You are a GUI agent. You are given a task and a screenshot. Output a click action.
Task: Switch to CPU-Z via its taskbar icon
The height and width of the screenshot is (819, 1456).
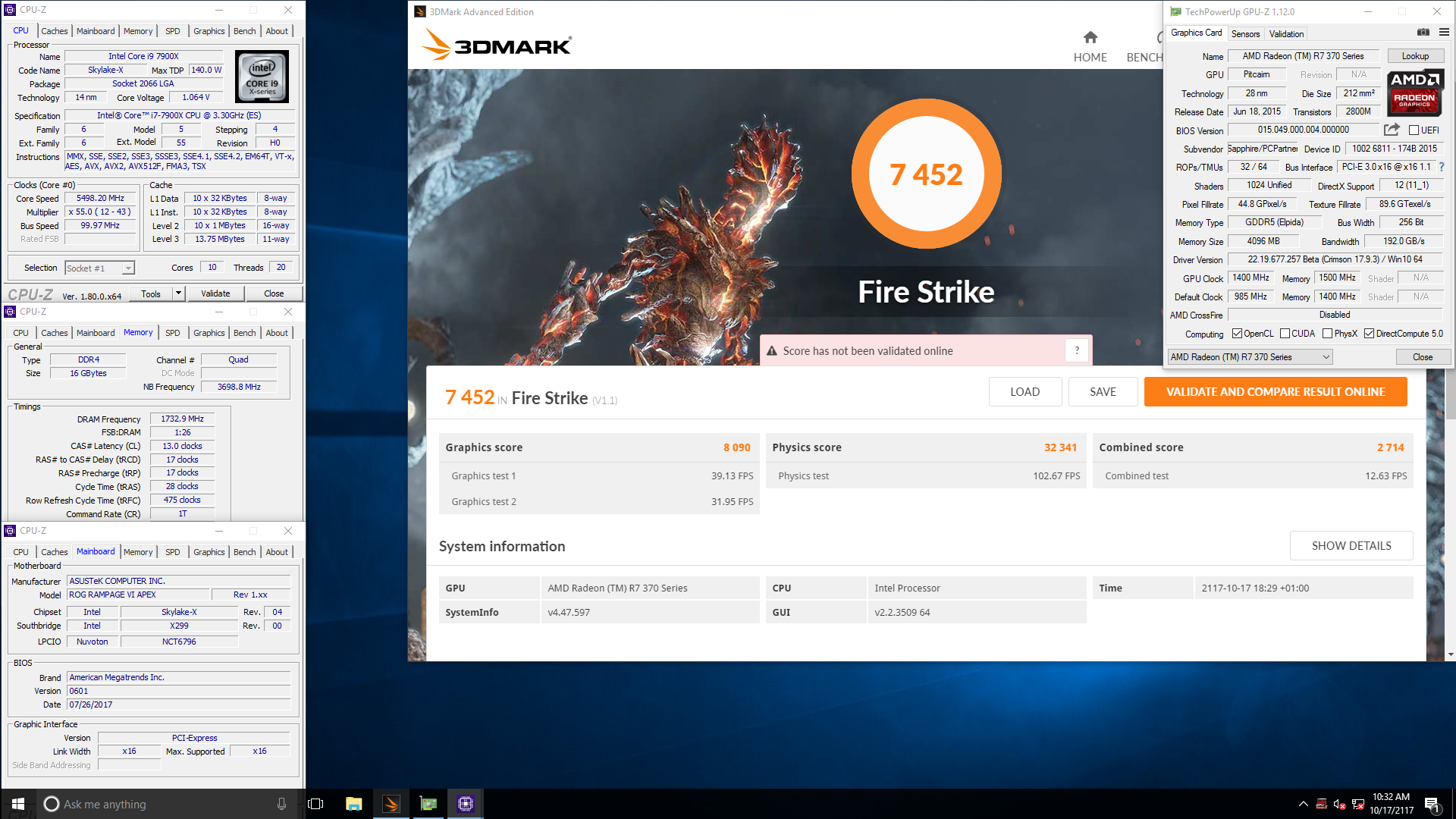tap(466, 804)
